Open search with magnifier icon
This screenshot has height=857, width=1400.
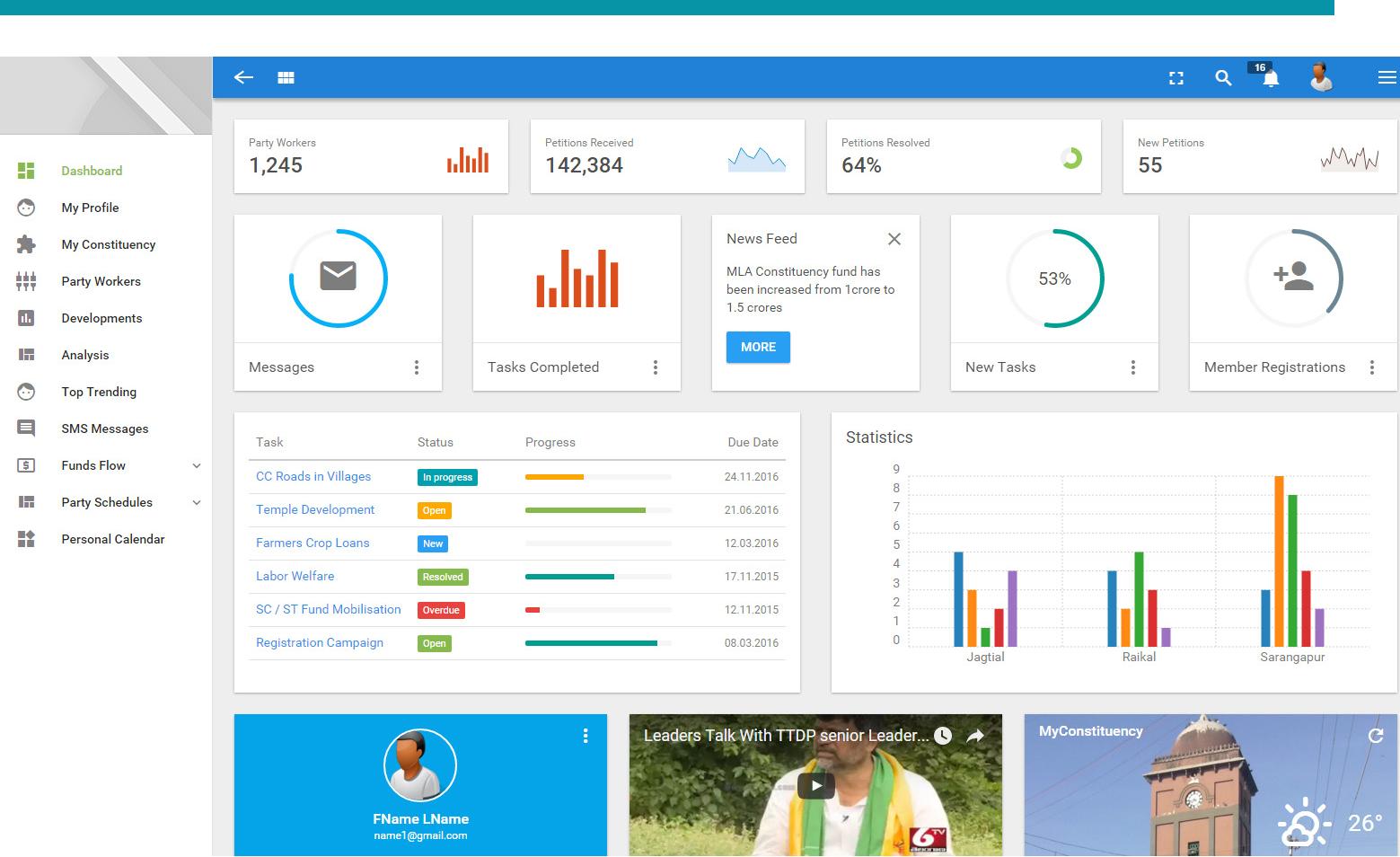point(1223,78)
